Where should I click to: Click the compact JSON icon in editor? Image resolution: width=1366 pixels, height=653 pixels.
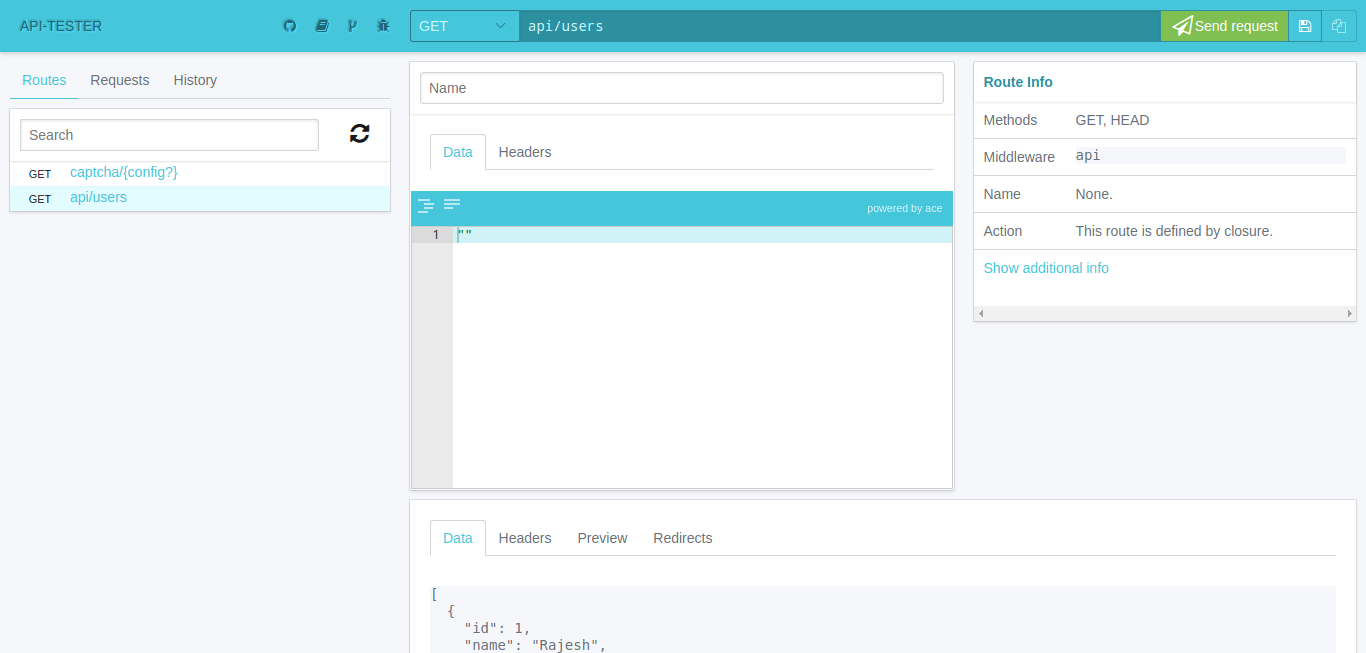pyautogui.click(x=452, y=205)
